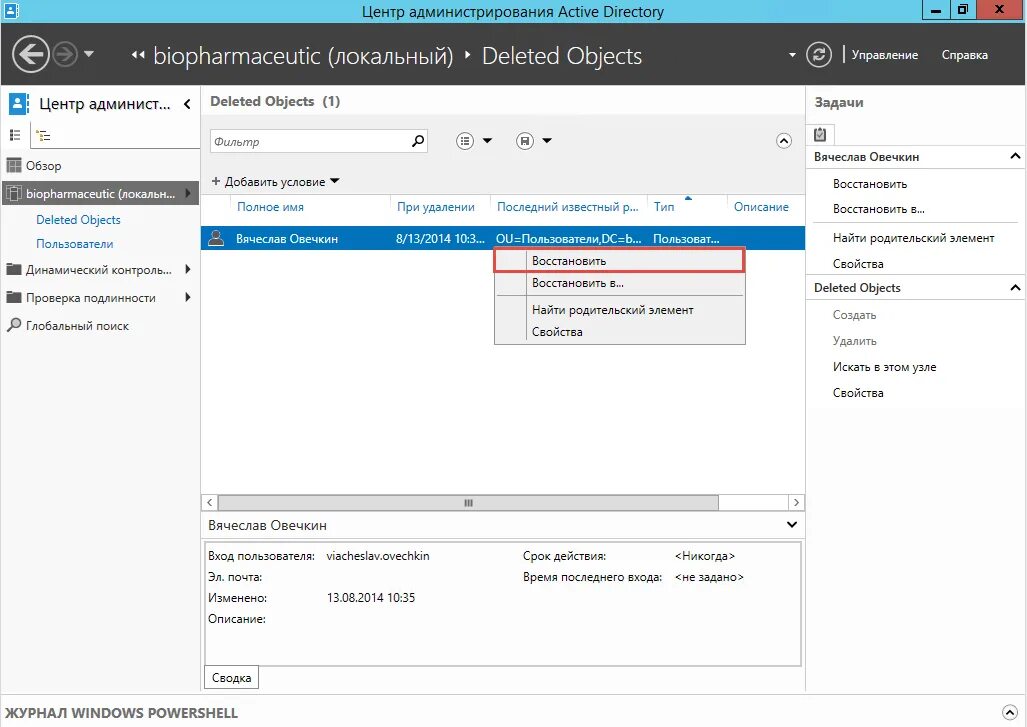
Task: Click the Глобальный поиск magnifier icon
Action: click(14, 325)
